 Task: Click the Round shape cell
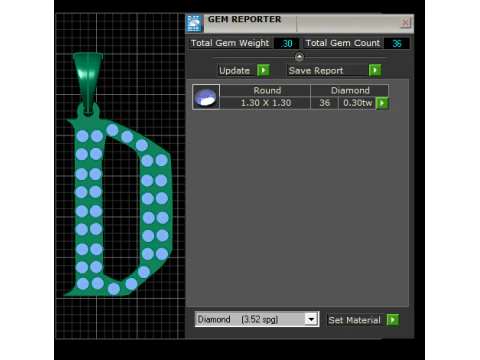pyautogui.click(x=265, y=90)
